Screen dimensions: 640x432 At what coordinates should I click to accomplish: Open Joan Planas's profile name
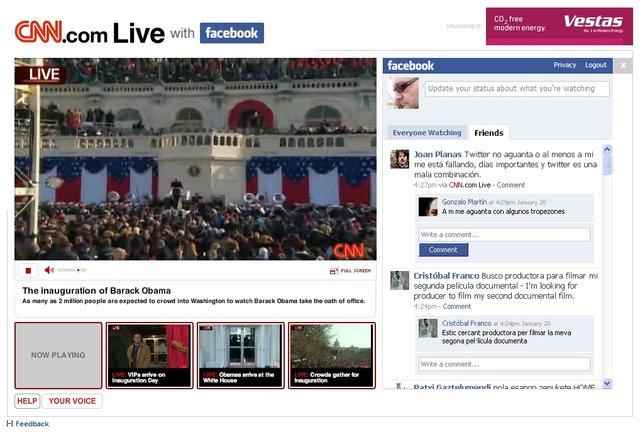pyautogui.click(x=438, y=154)
